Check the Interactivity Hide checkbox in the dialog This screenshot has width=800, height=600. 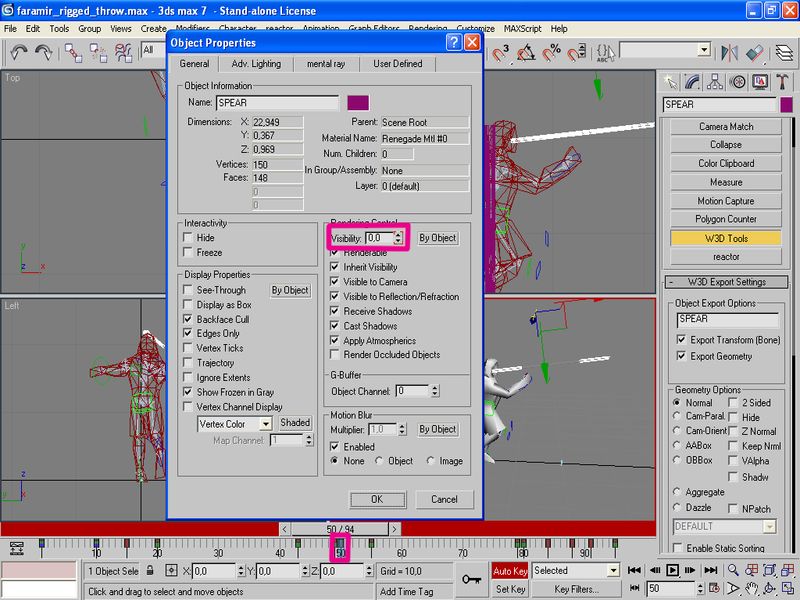[188, 238]
